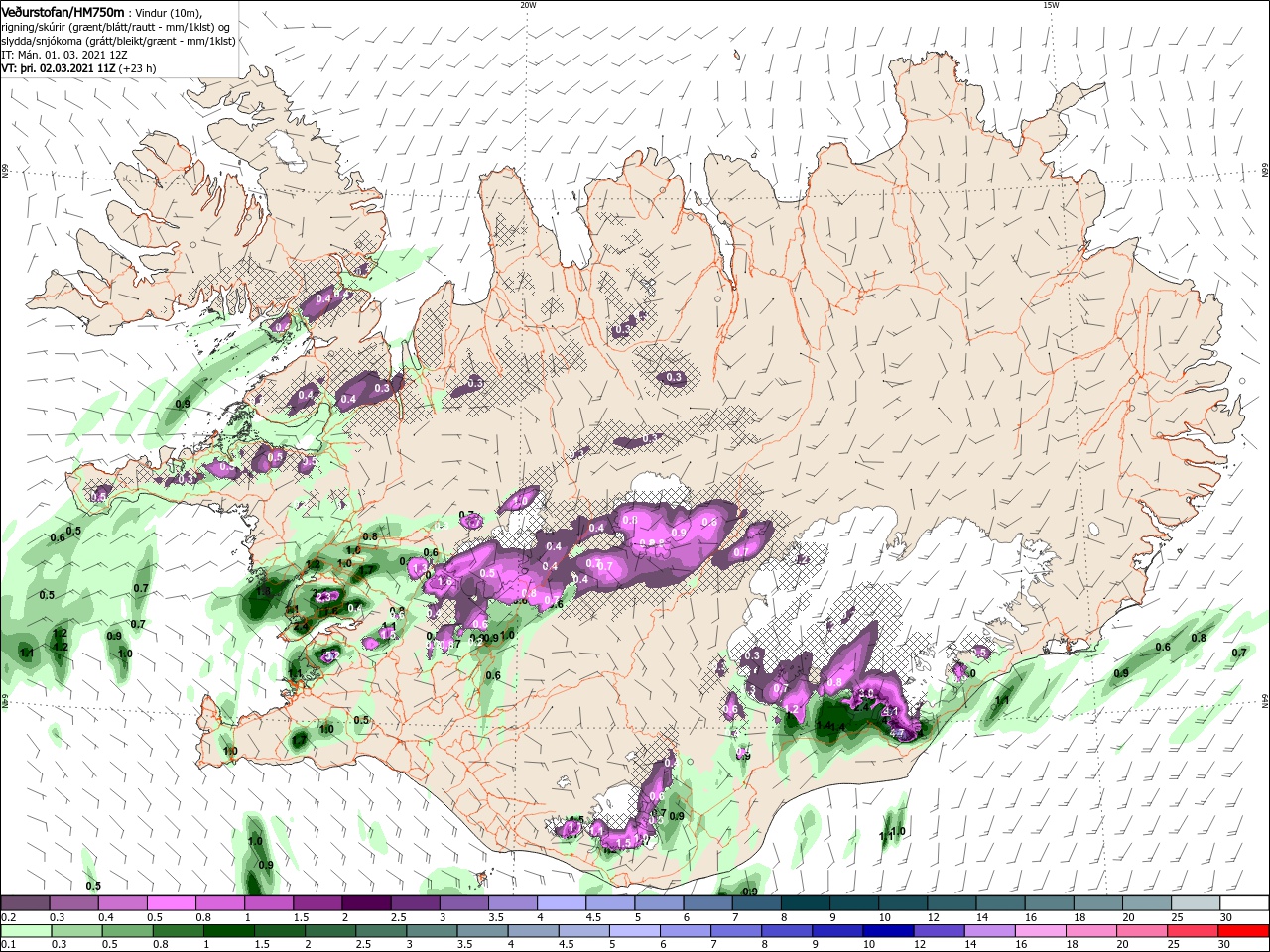The height and width of the screenshot is (952, 1270).
Task: Pick the deep navy blue 10 swatch in the lower legend row
Action: point(889,931)
